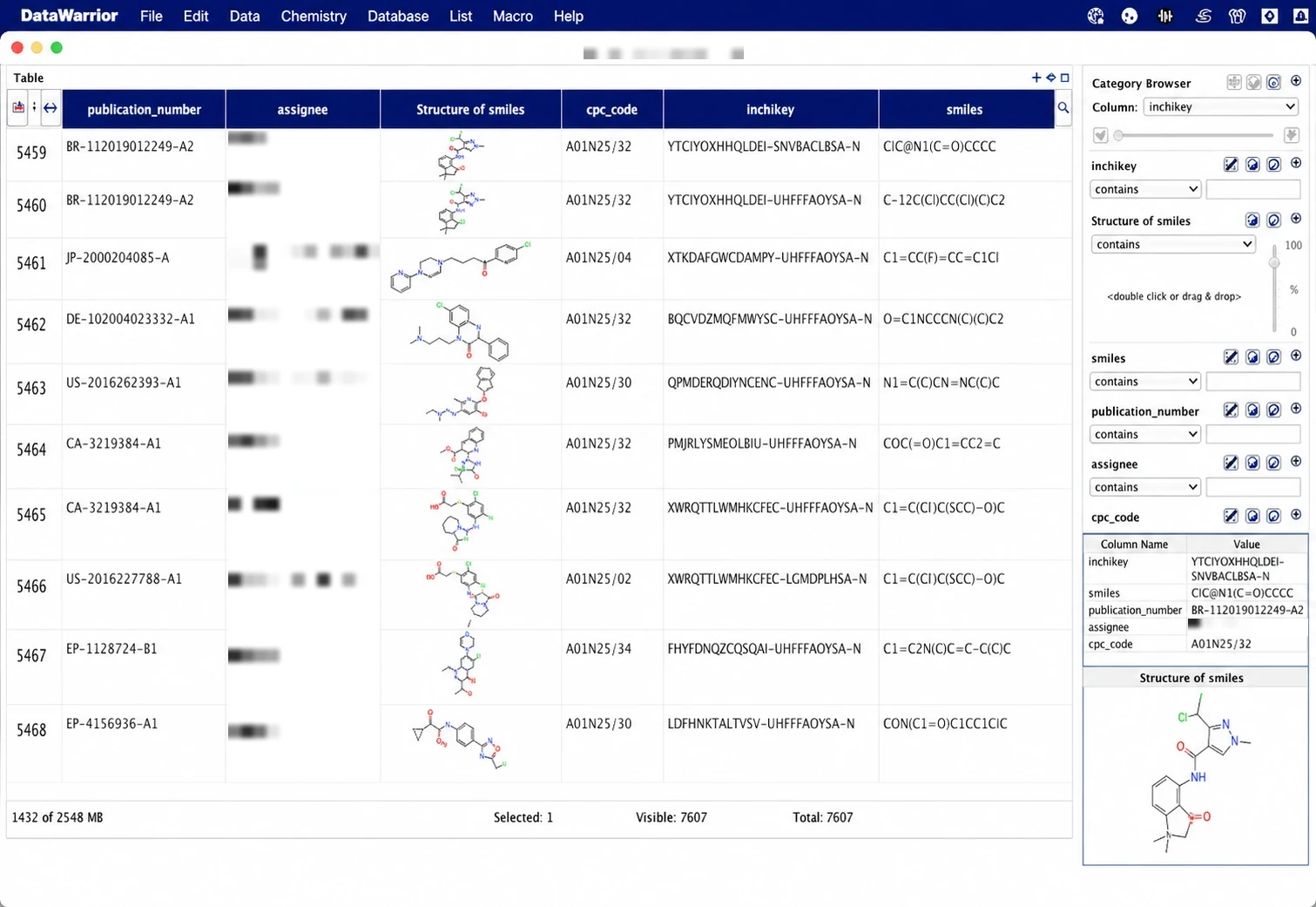Viewport: 1316px width, 907px height.
Task: Click the inchikey filter text field
Action: click(x=1252, y=189)
